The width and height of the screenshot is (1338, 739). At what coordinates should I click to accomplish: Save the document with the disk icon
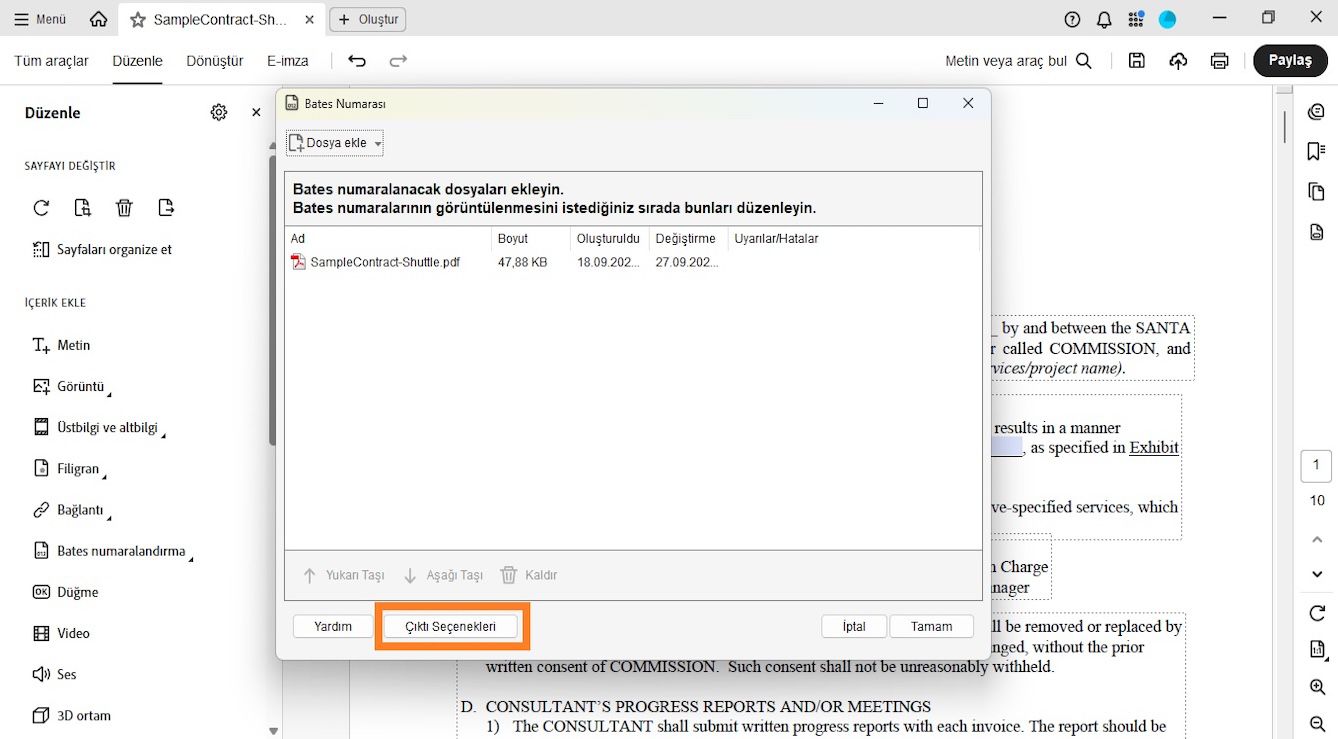[x=1137, y=61]
